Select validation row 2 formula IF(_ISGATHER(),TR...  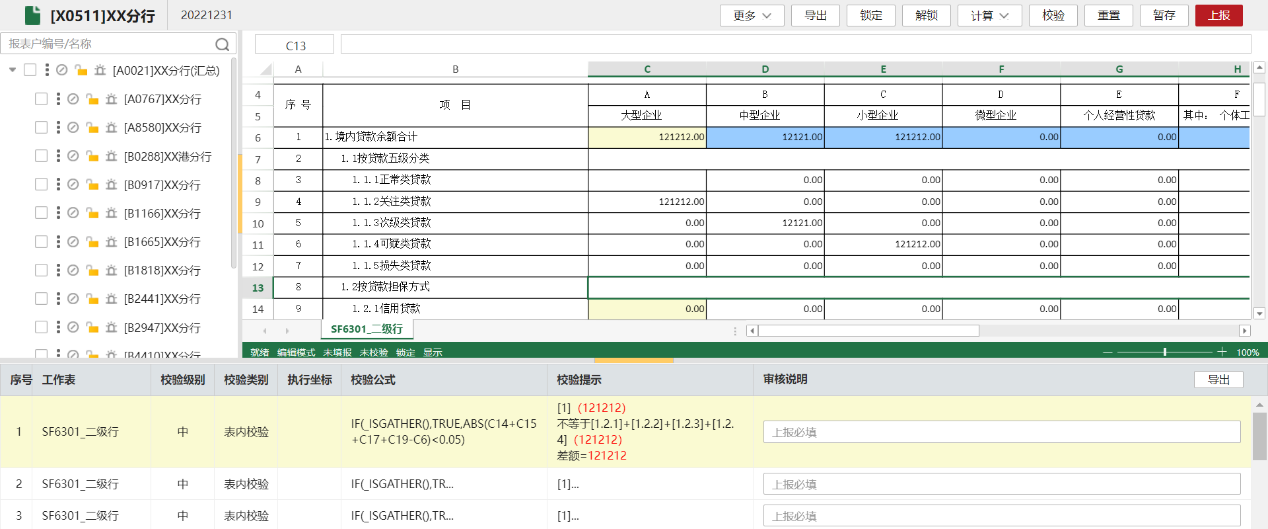[x=401, y=484]
